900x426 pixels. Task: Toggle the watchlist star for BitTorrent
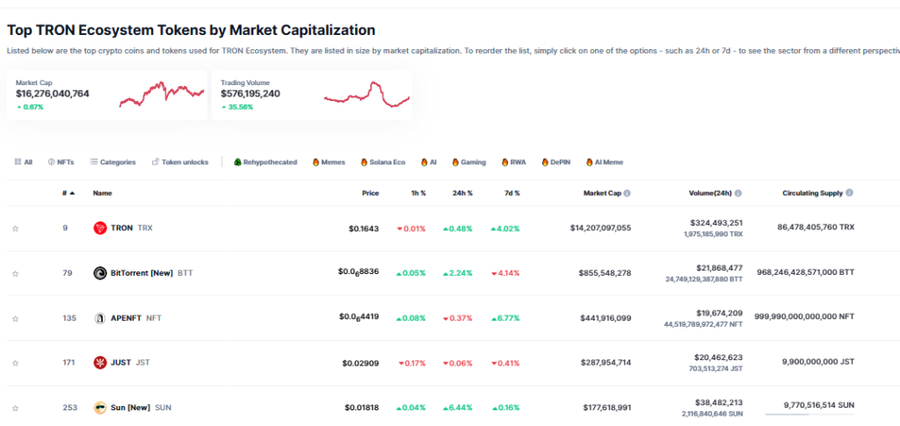pos(15,273)
